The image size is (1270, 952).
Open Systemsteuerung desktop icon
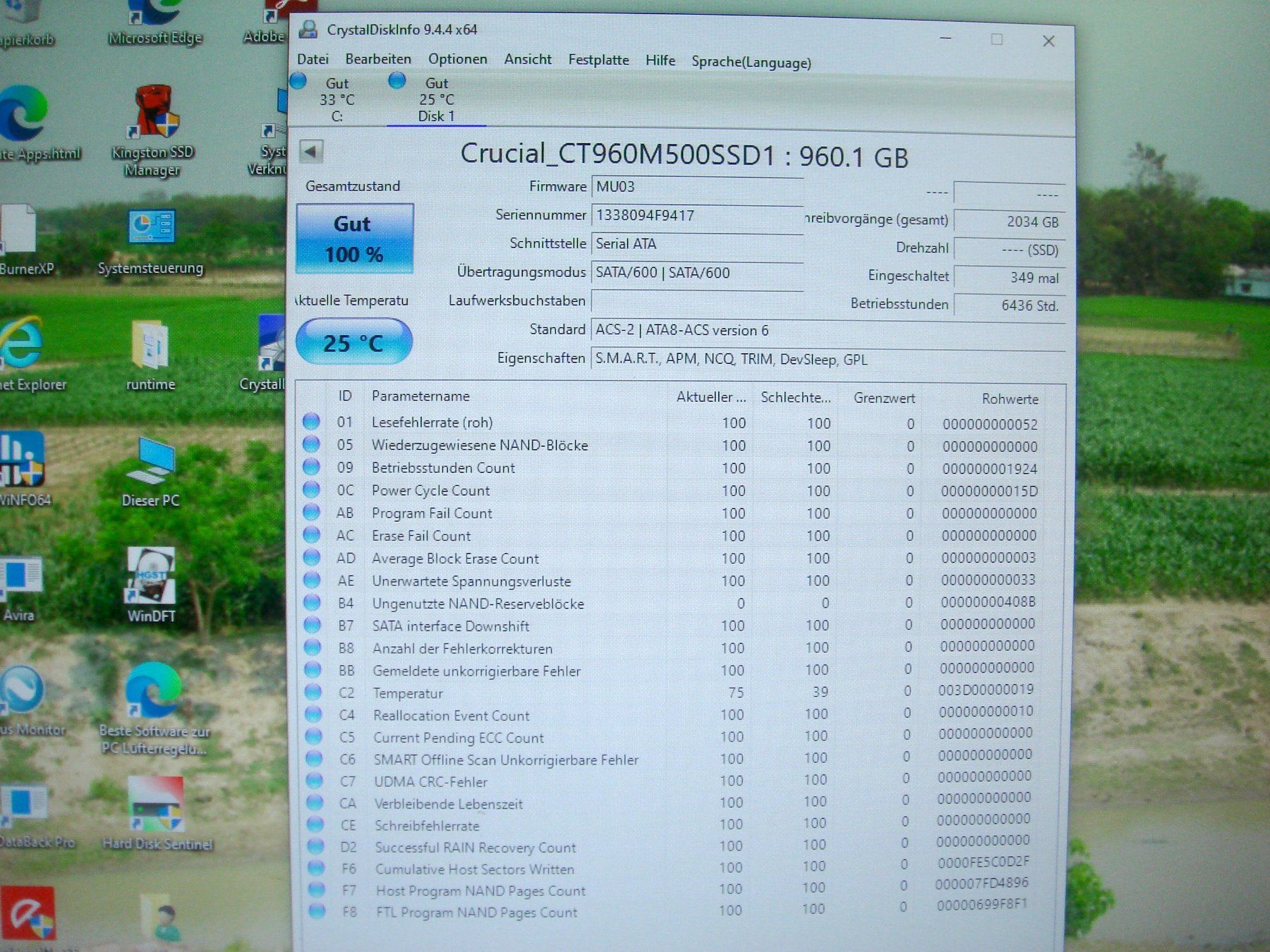coord(151,242)
